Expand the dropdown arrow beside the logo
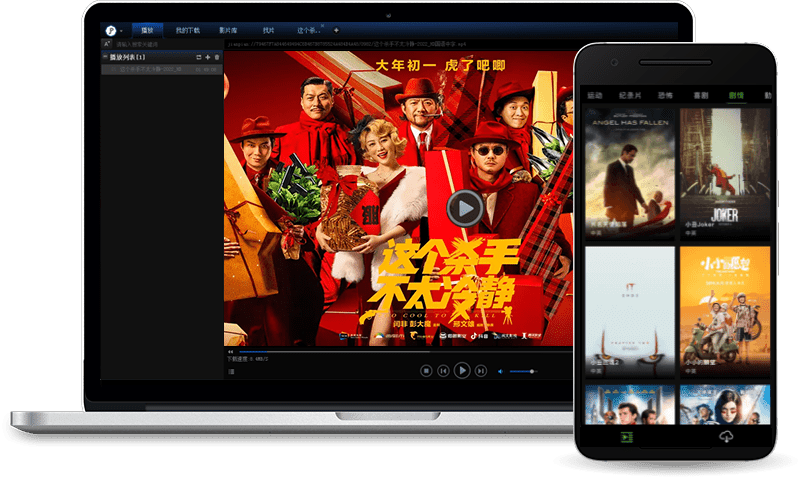Viewport: 798px width, 480px height. 121,32
